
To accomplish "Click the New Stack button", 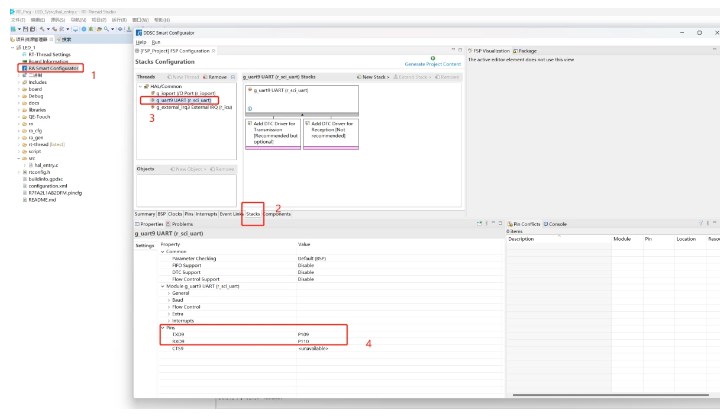I will 373,77.
